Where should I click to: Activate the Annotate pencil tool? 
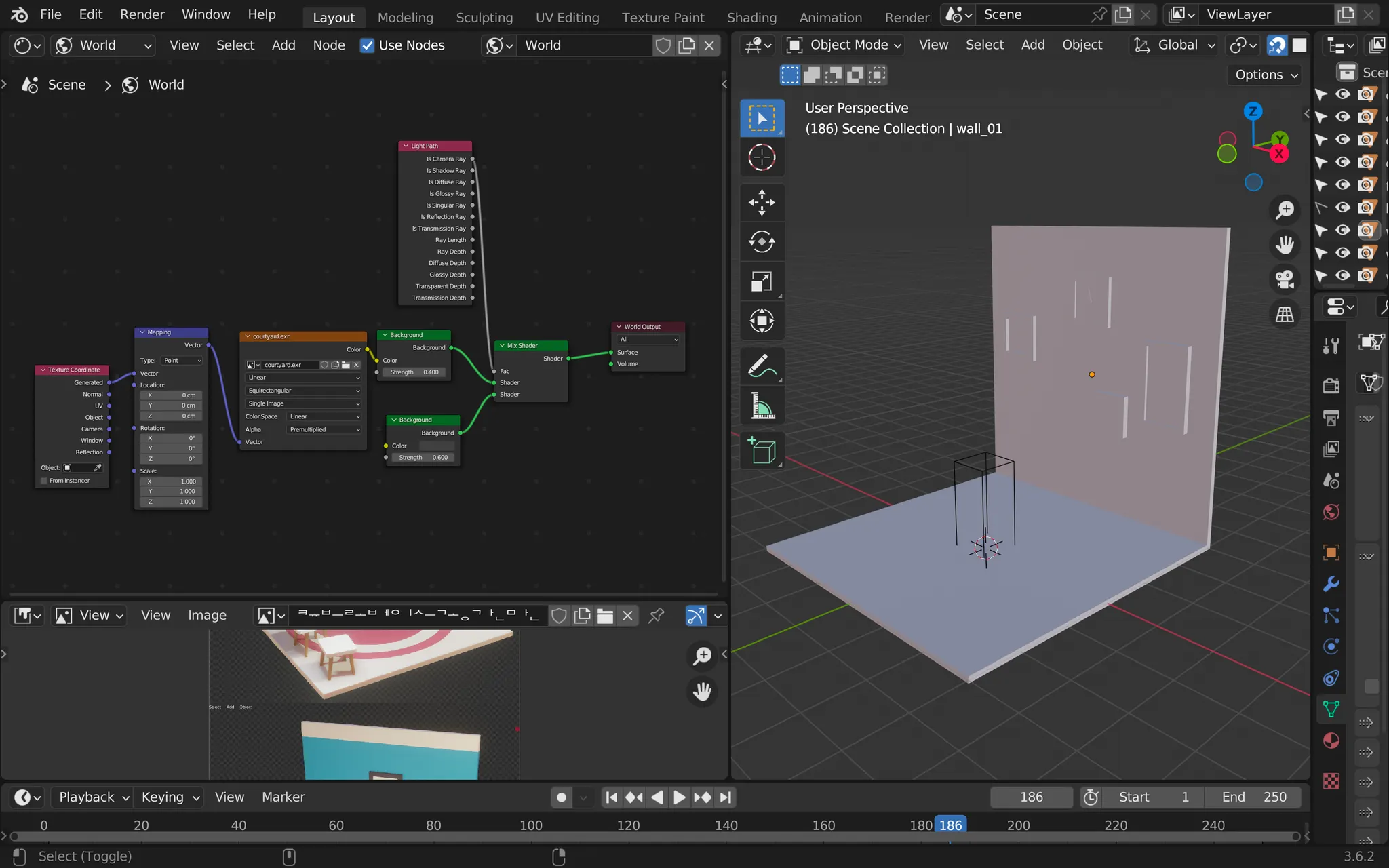[762, 366]
